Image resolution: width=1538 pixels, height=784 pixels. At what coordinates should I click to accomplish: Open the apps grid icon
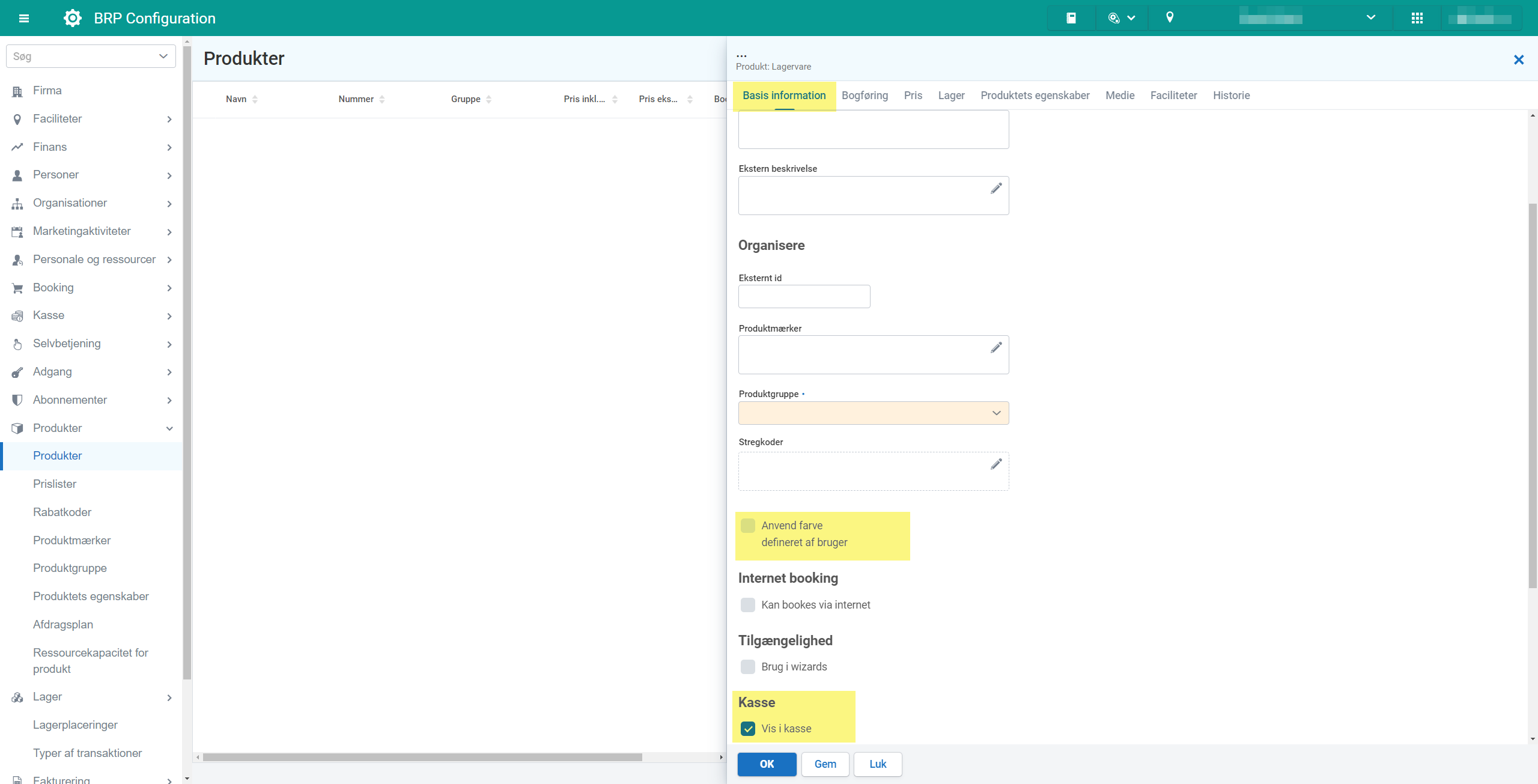(1417, 18)
